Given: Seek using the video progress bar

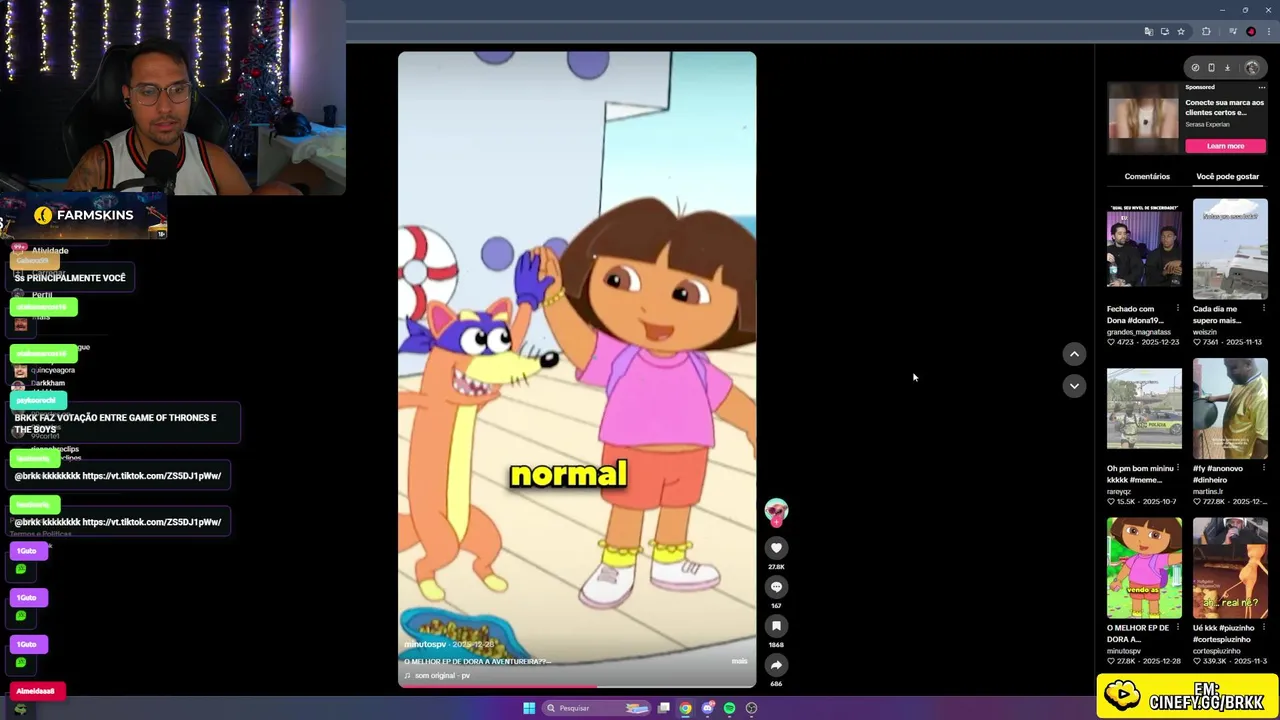Looking at the screenshot, I should [x=577, y=686].
